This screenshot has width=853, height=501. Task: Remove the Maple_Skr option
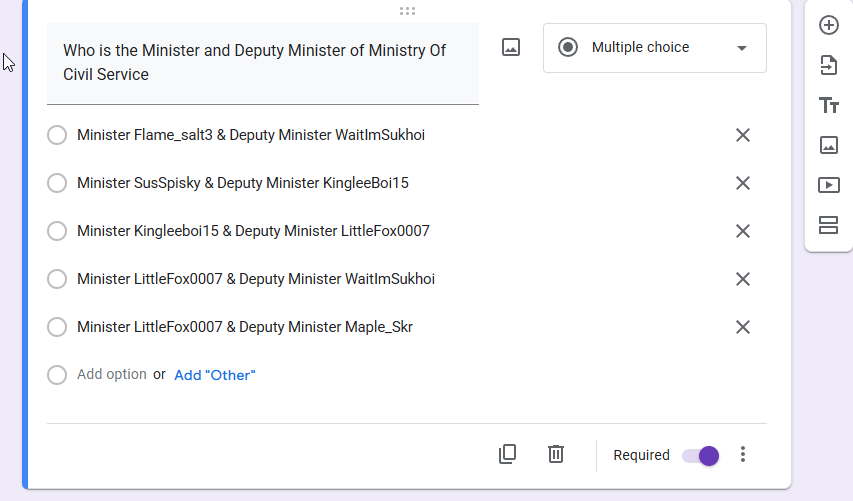click(x=743, y=327)
